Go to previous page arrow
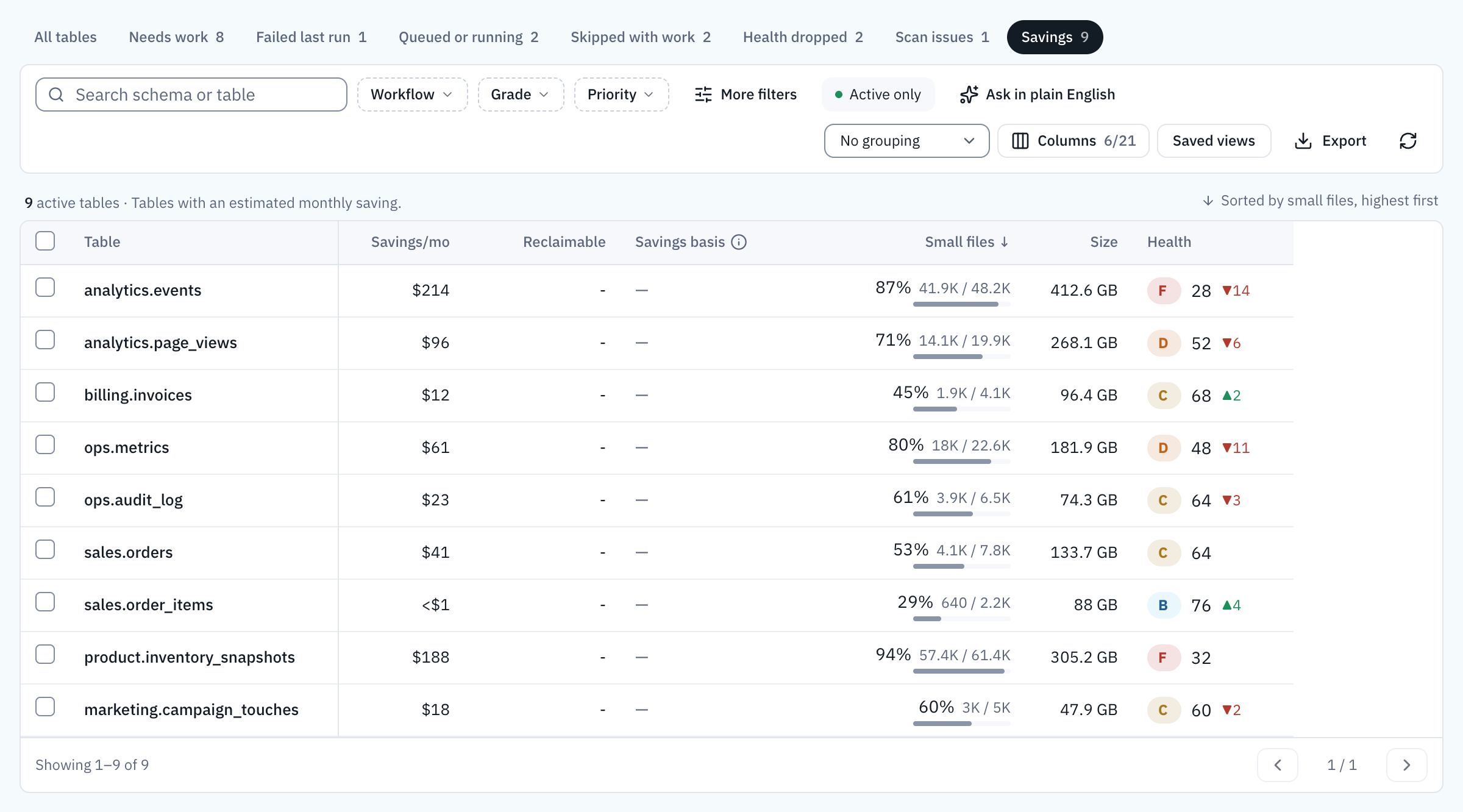Image resolution: width=1463 pixels, height=812 pixels. coord(1278,765)
